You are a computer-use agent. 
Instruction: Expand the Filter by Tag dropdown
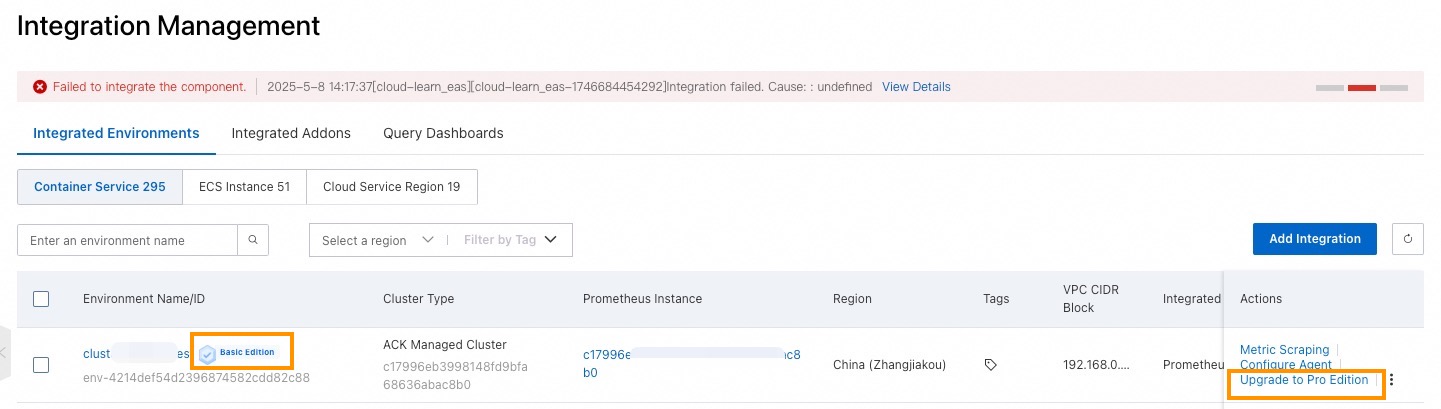pyautogui.click(x=510, y=240)
